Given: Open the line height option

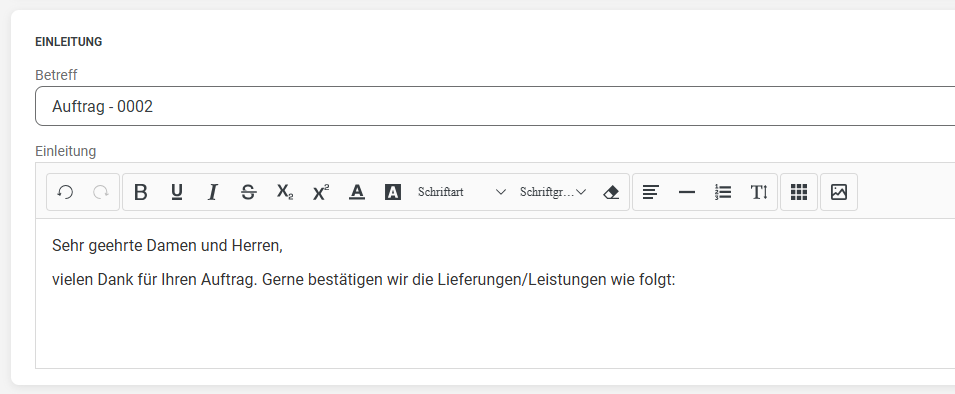Looking at the screenshot, I should tap(759, 192).
